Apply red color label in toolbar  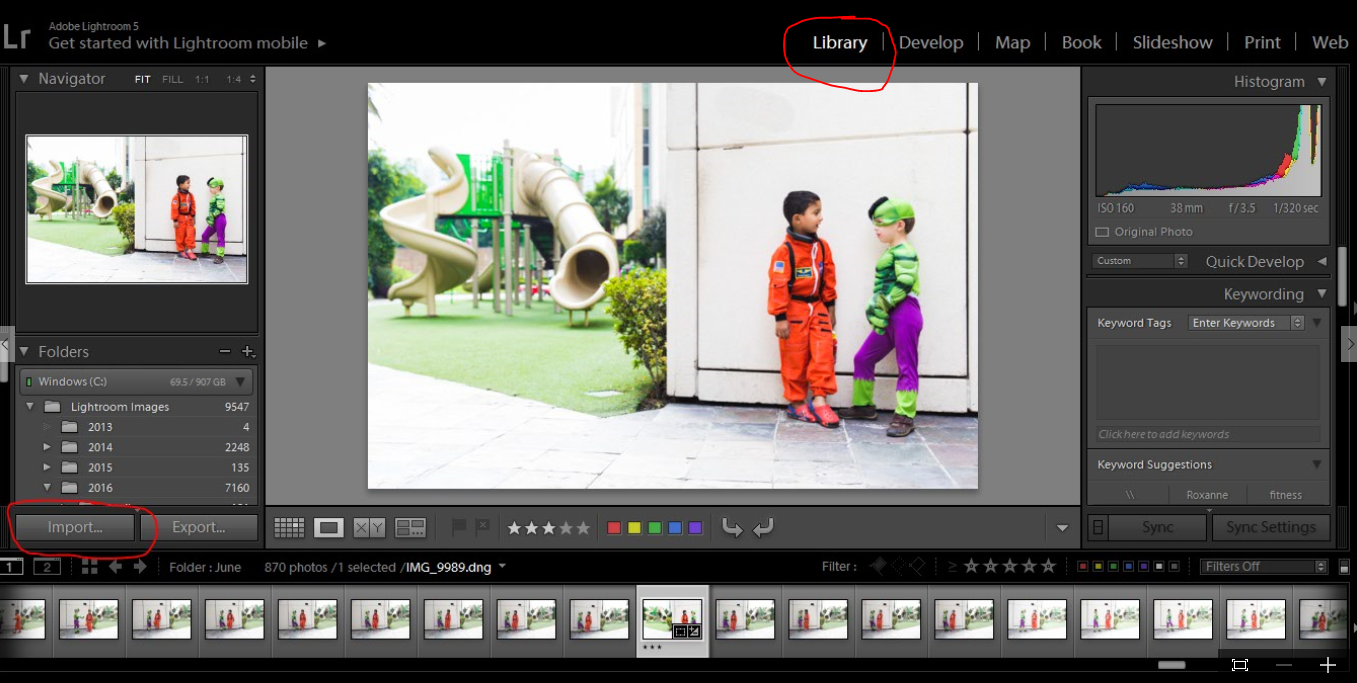(x=614, y=528)
